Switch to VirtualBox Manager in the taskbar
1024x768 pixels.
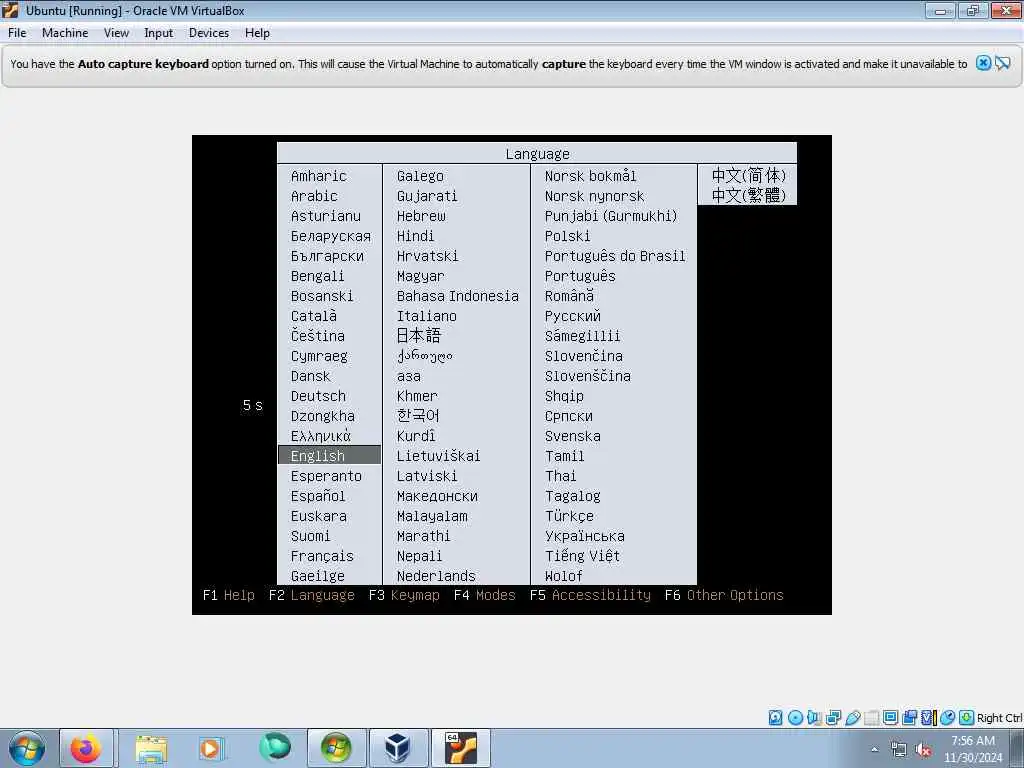point(398,748)
